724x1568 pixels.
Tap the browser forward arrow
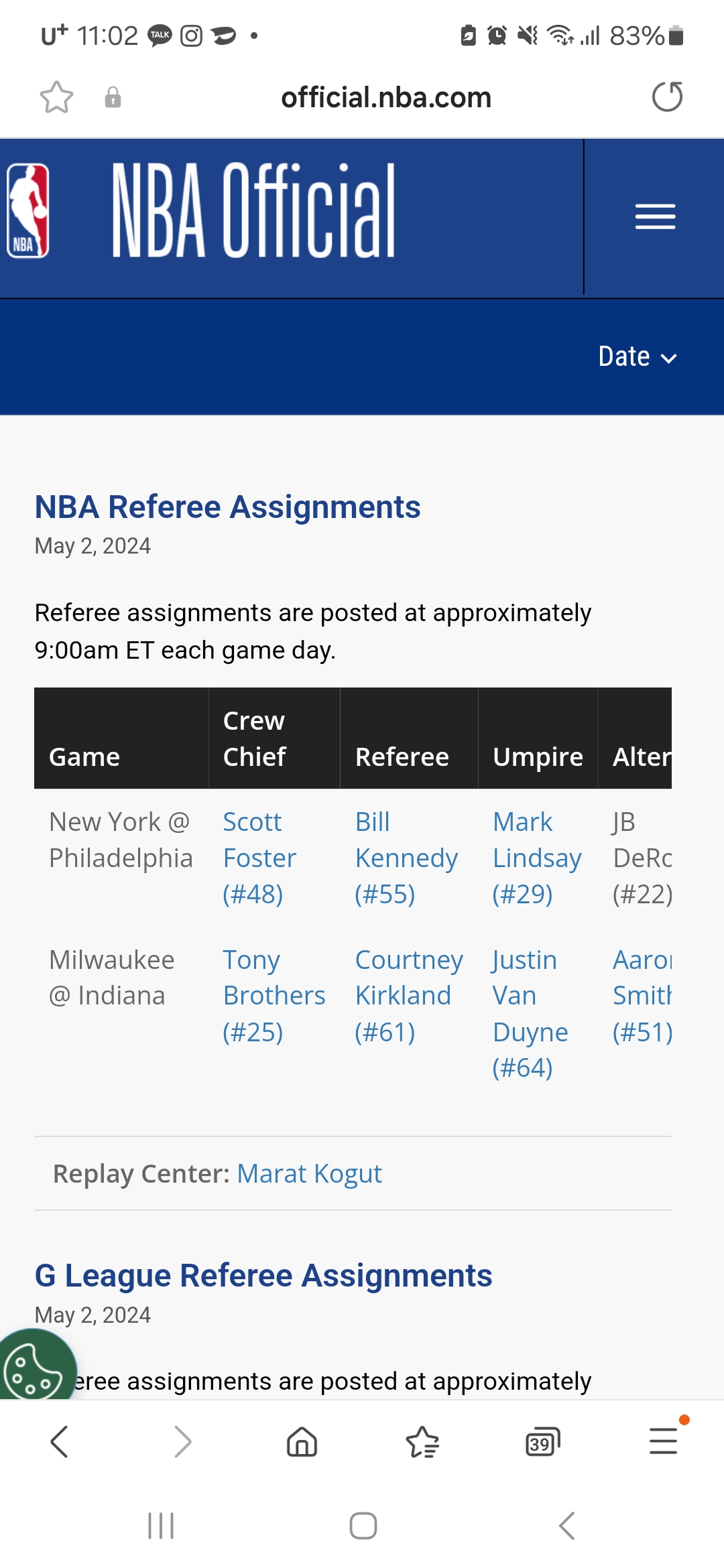coord(182,1441)
